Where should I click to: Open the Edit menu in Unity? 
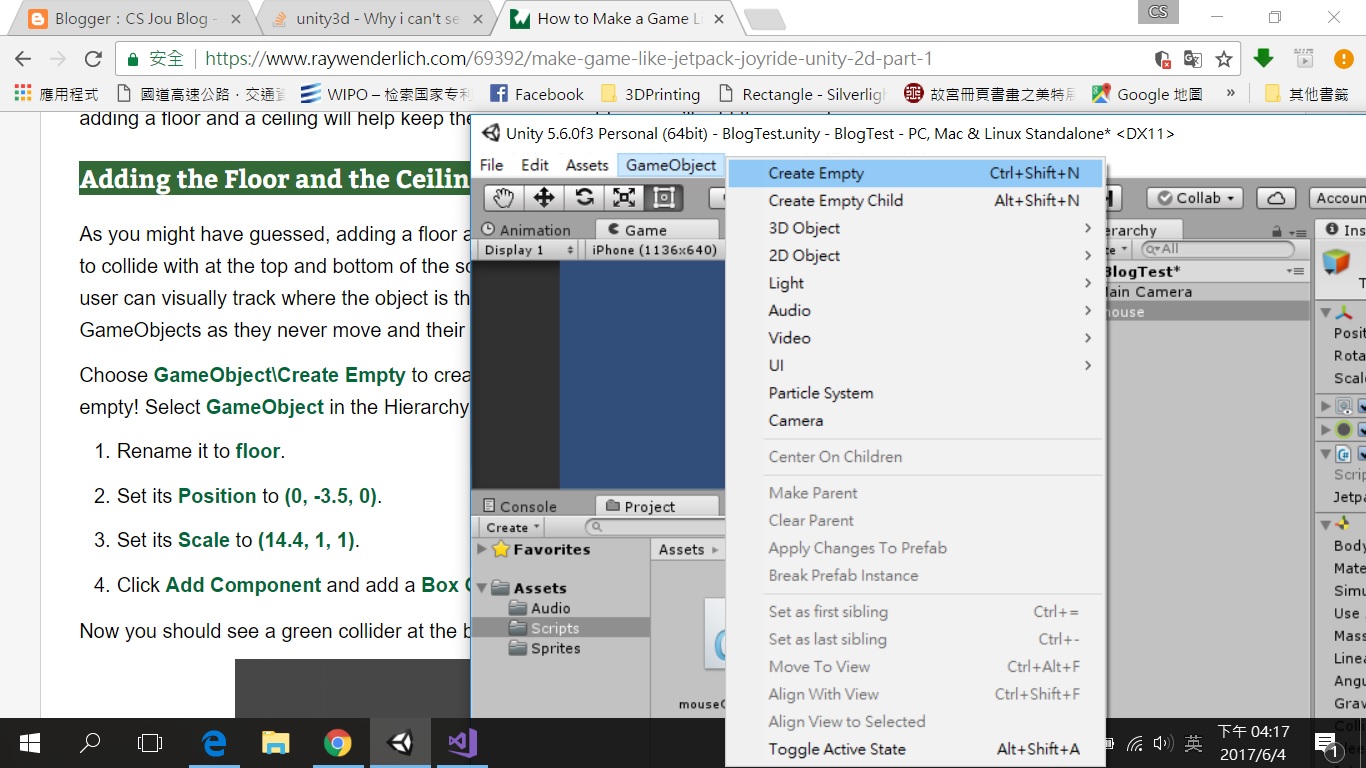(x=535, y=165)
